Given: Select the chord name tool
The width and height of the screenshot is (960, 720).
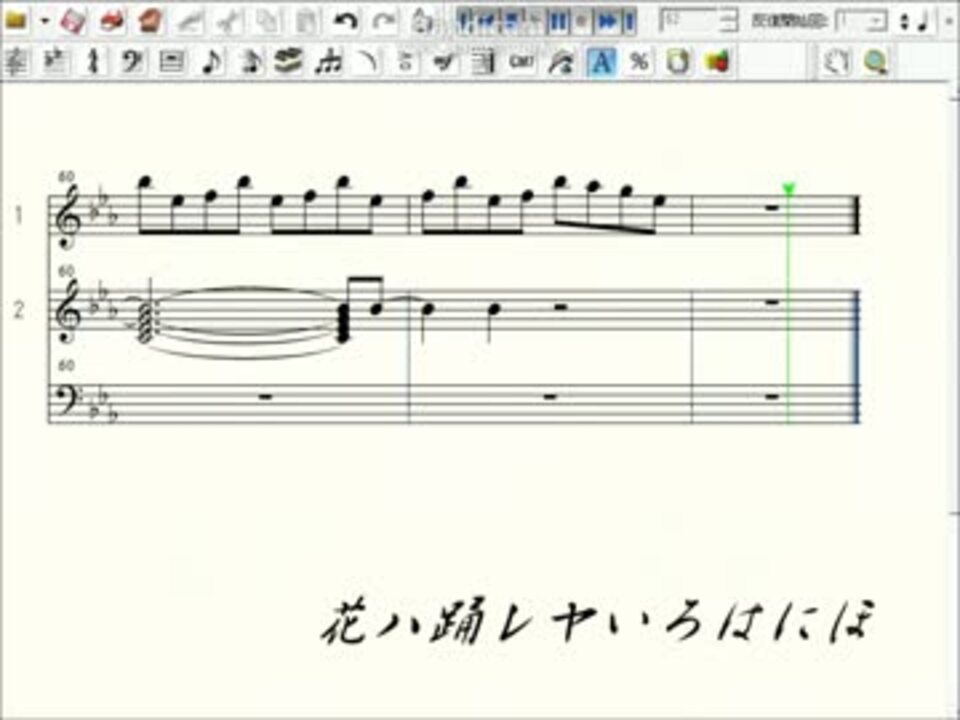Looking at the screenshot, I should [x=522, y=62].
